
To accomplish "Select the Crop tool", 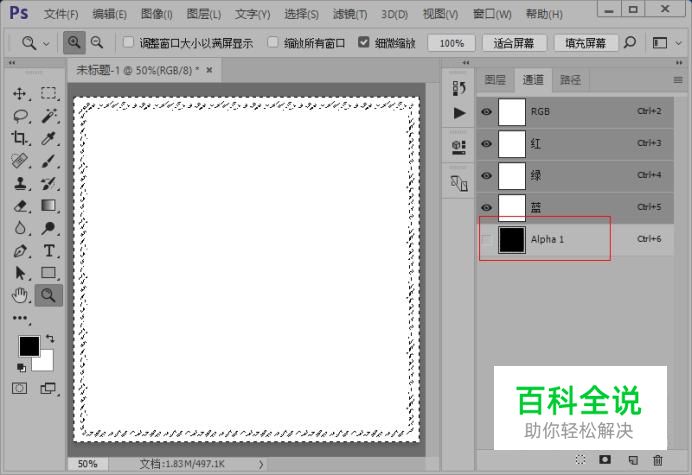I will [19, 138].
